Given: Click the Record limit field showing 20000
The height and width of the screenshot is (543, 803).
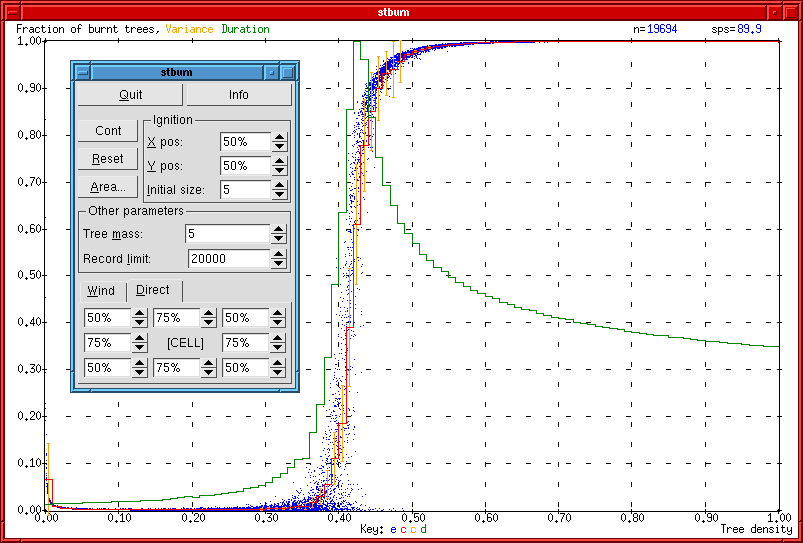Looking at the screenshot, I should pyautogui.click(x=228, y=259).
